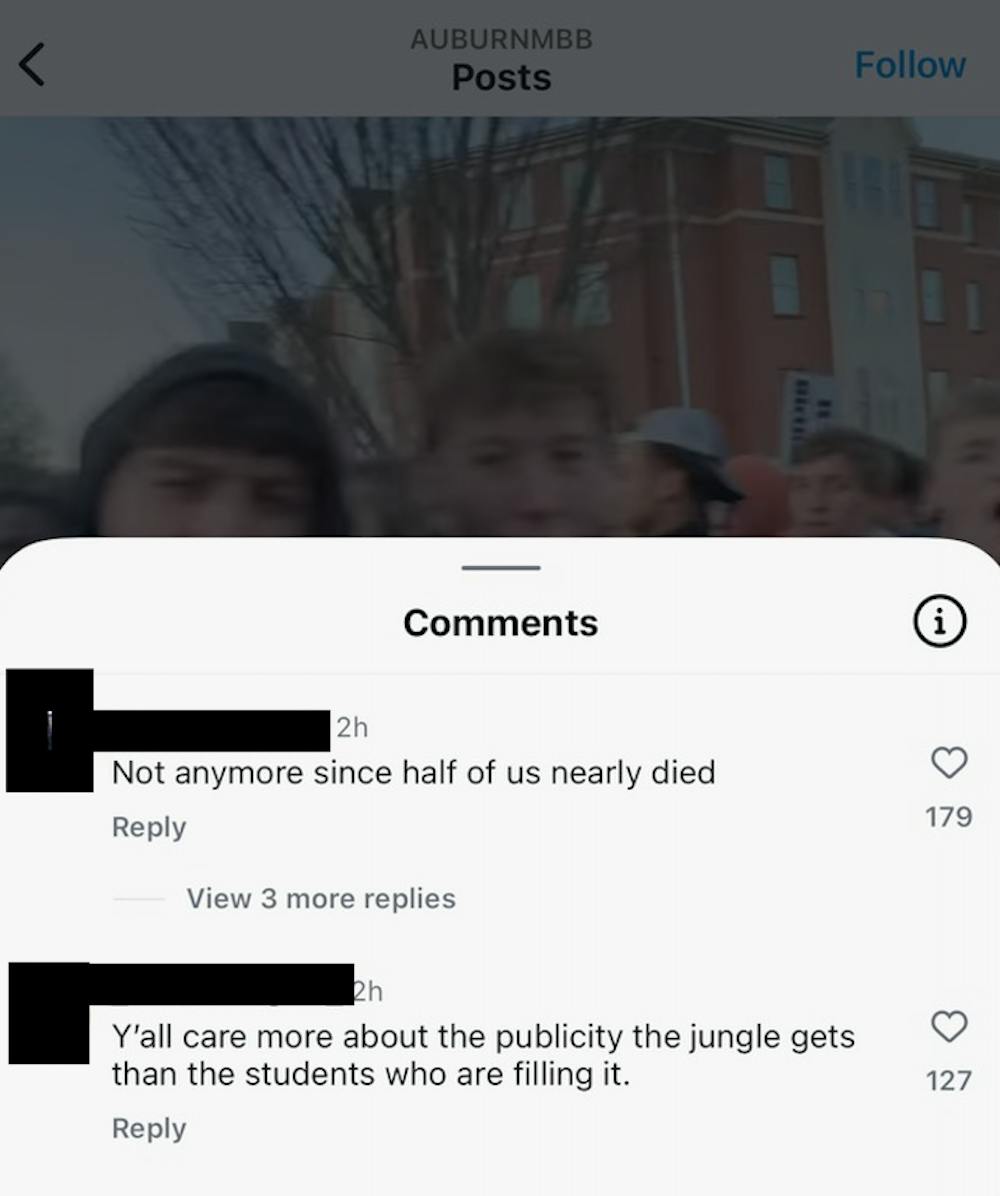Tap the back arrow icon
This screenshot has width=1000, height=1196.
(x=31, y=64)
